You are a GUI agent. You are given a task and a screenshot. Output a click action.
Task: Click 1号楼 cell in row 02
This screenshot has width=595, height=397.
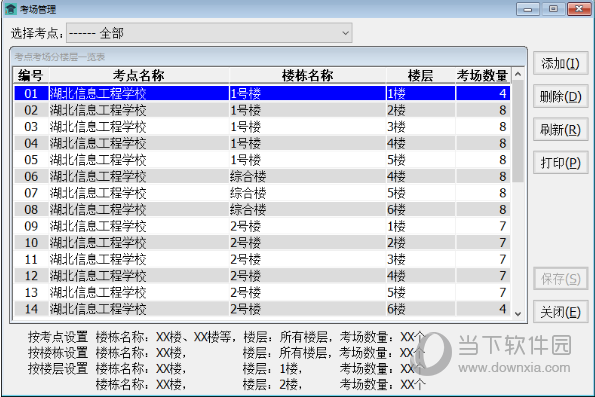tap(307, 110)
